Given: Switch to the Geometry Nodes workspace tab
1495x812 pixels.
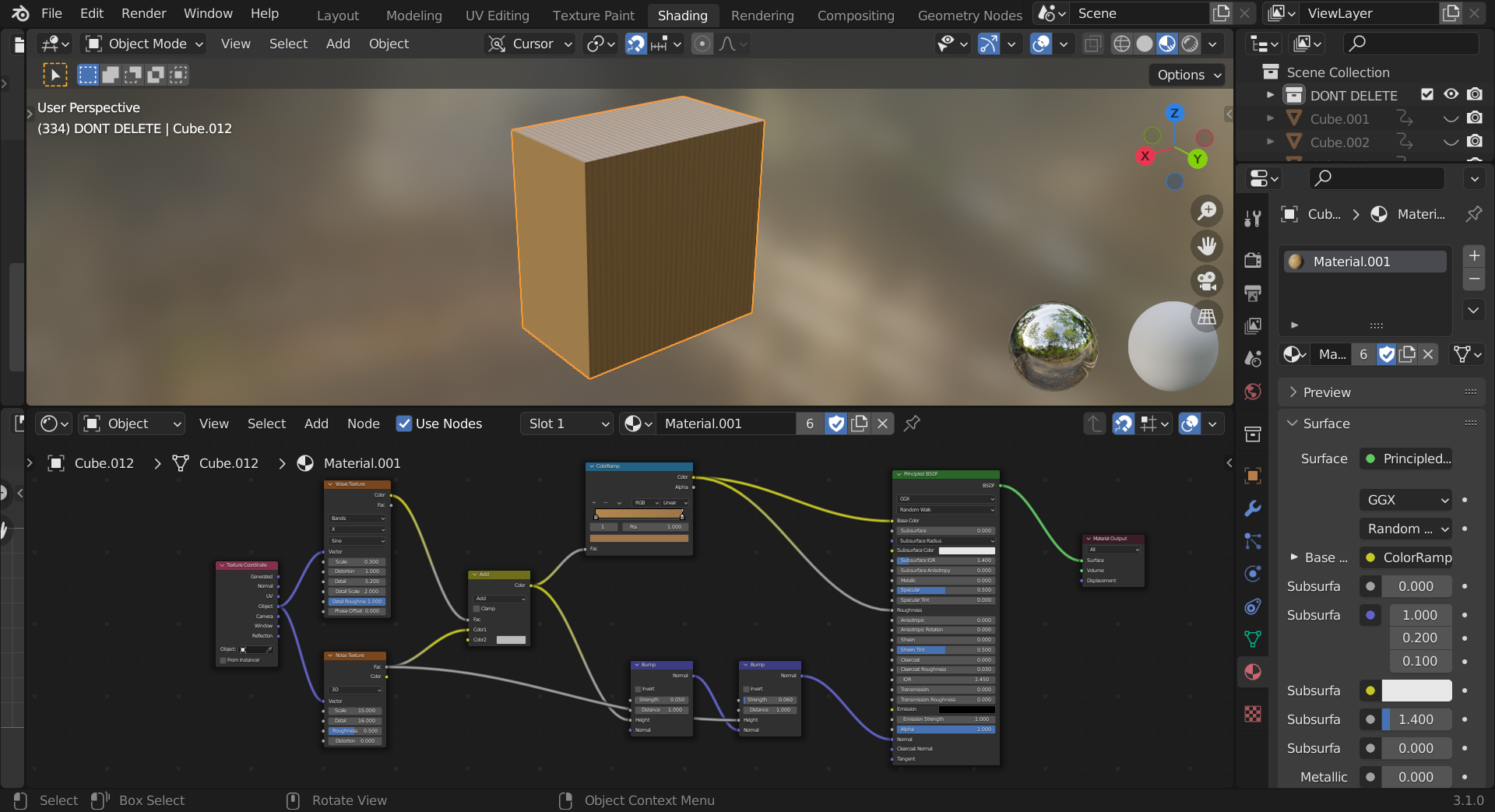Looking at the screenshot, I should click(x=969, y=15).
